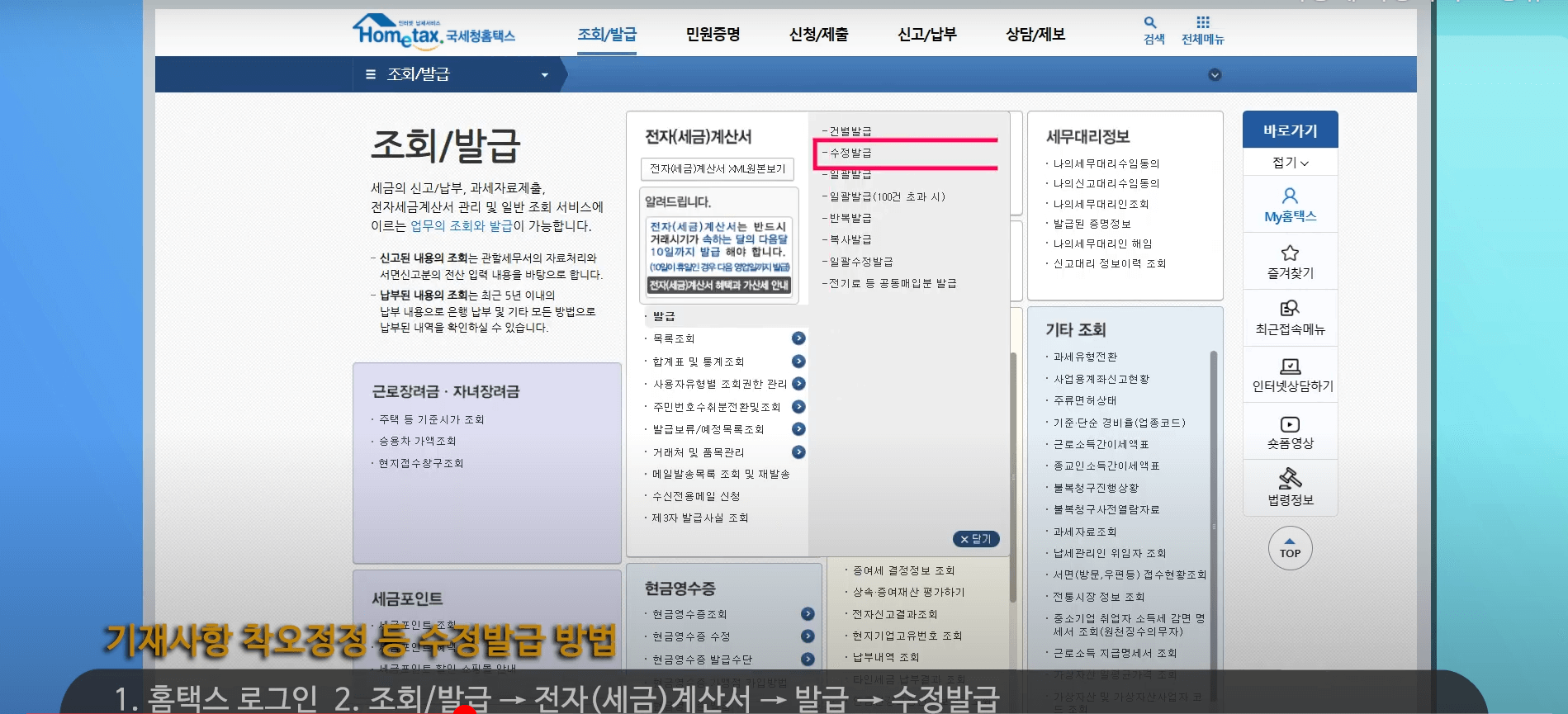
Task: Open 신고대리 정보이력 조회 link
Action: pyautogui.click(x=1109, y=263)
